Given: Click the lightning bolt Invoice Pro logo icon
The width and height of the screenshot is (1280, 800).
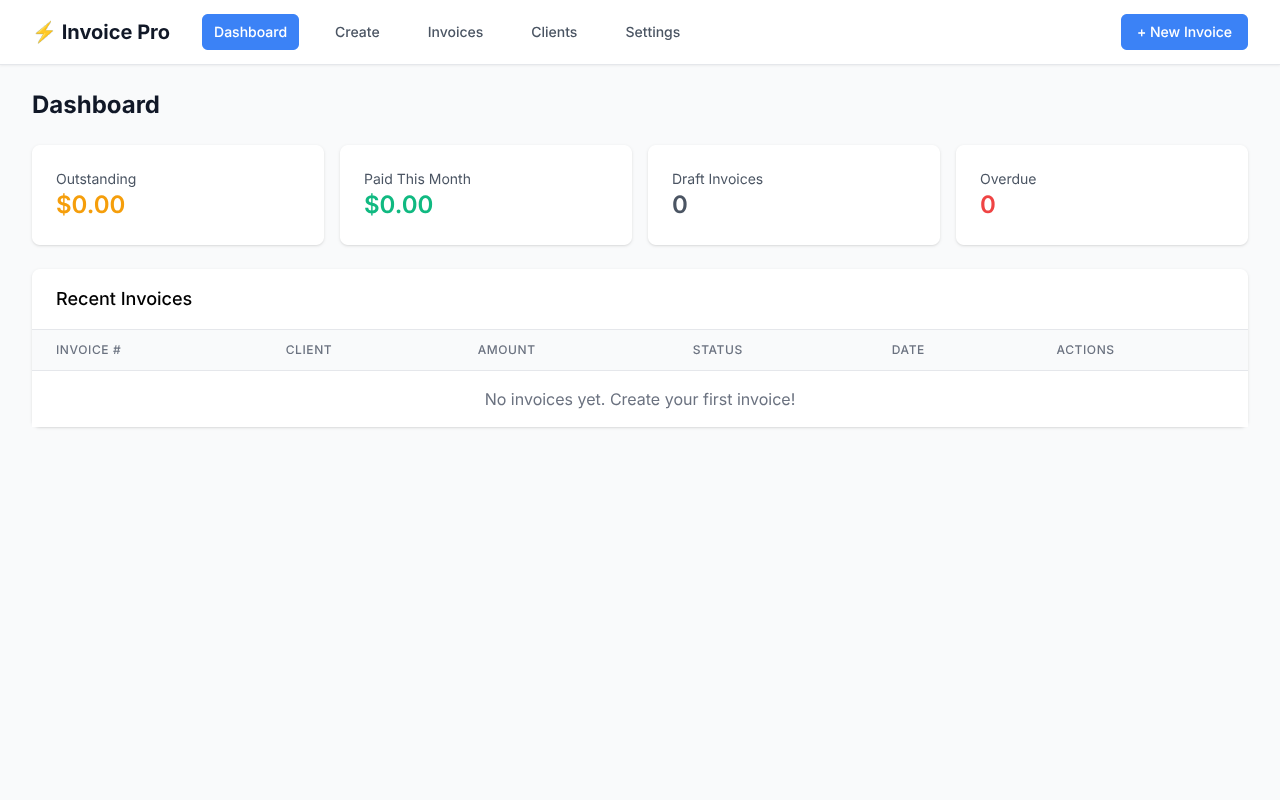Looking at the screenshot, I should pos(44,32).
